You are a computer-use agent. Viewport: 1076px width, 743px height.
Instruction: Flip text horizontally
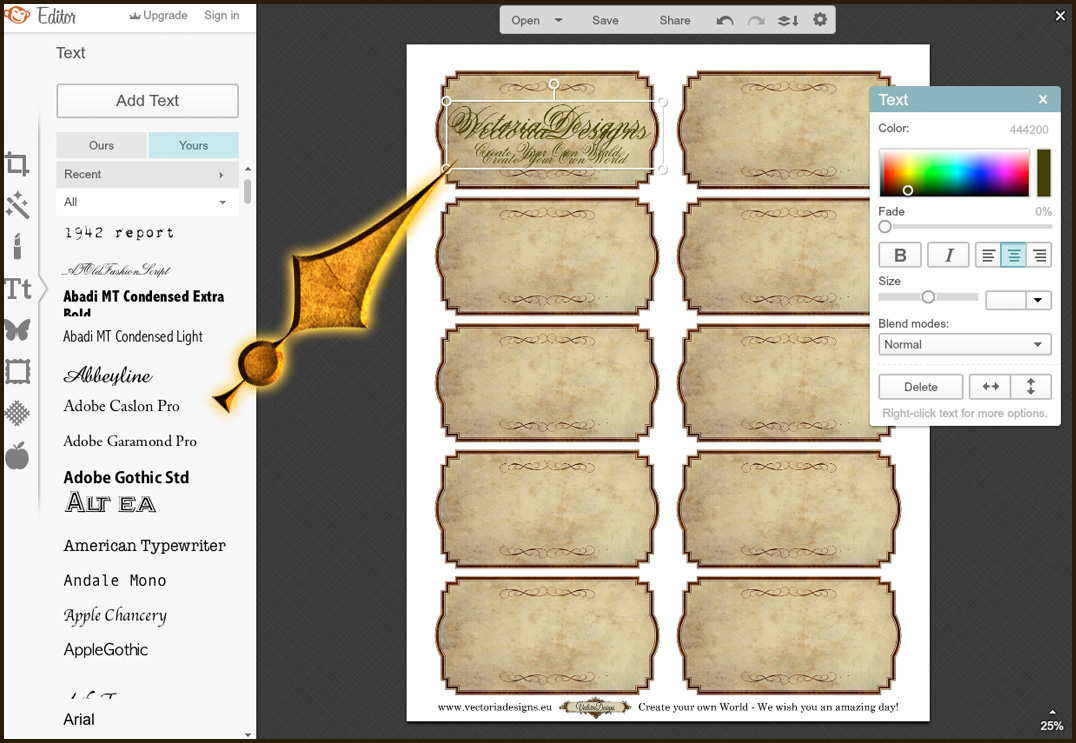click(990, 387)
